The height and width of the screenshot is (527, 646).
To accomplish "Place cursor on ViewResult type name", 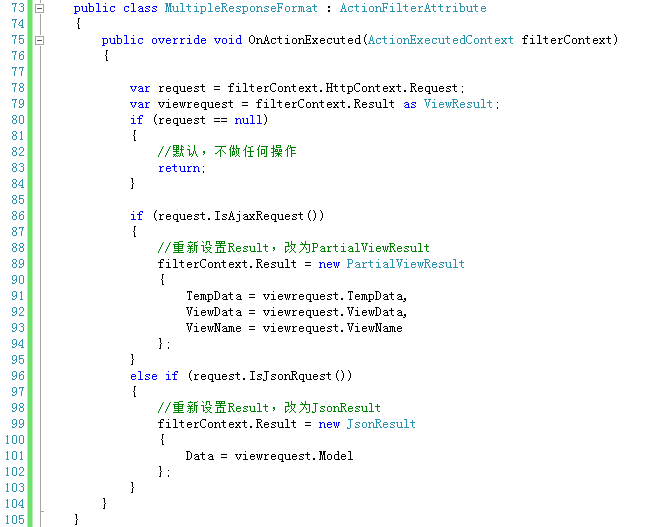I will [458, 104].
